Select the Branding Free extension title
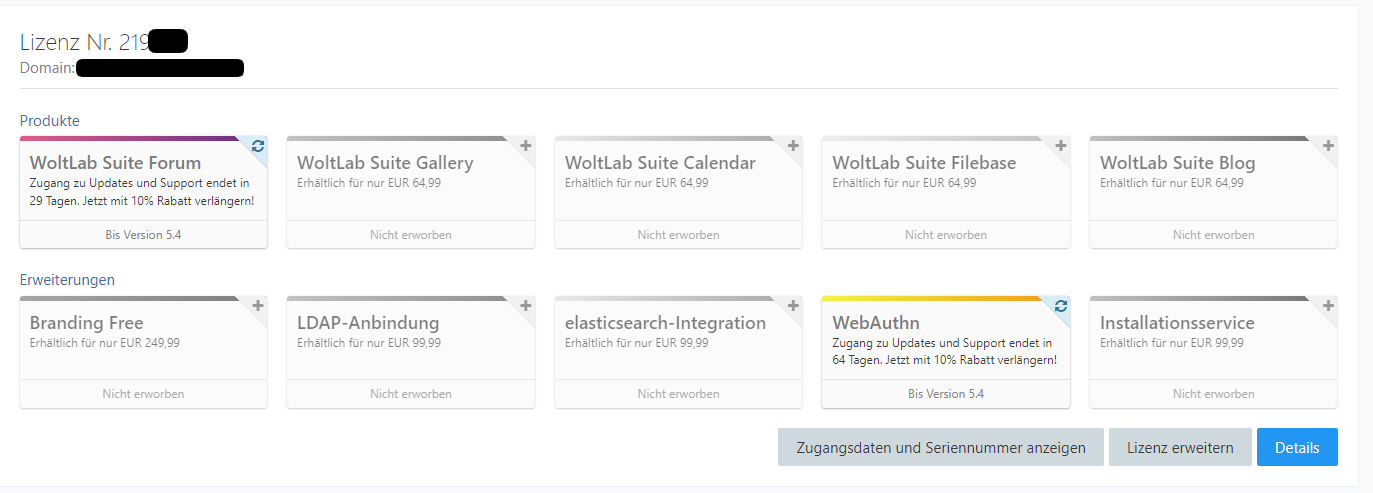This screenshot has width=1373, height=493. tap(86, 323)
